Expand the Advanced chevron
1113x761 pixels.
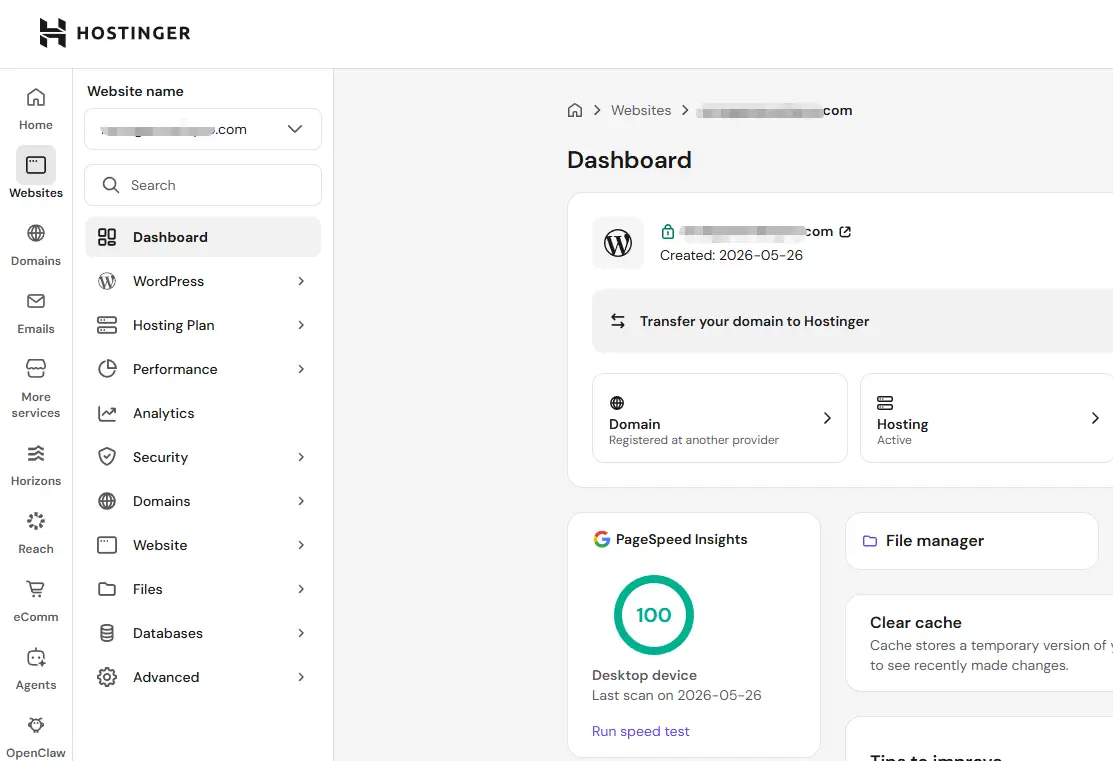301,677
